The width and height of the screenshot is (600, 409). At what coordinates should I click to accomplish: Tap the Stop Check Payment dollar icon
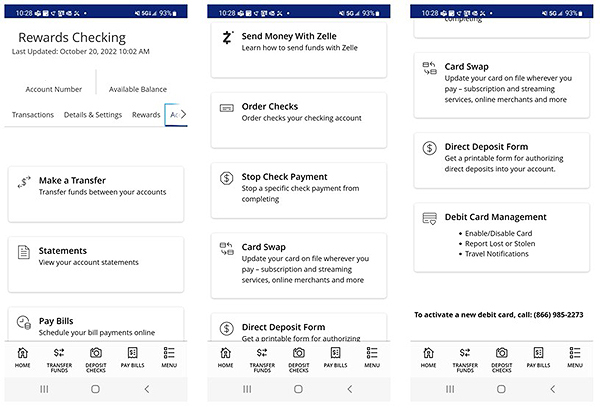(227, 178)
